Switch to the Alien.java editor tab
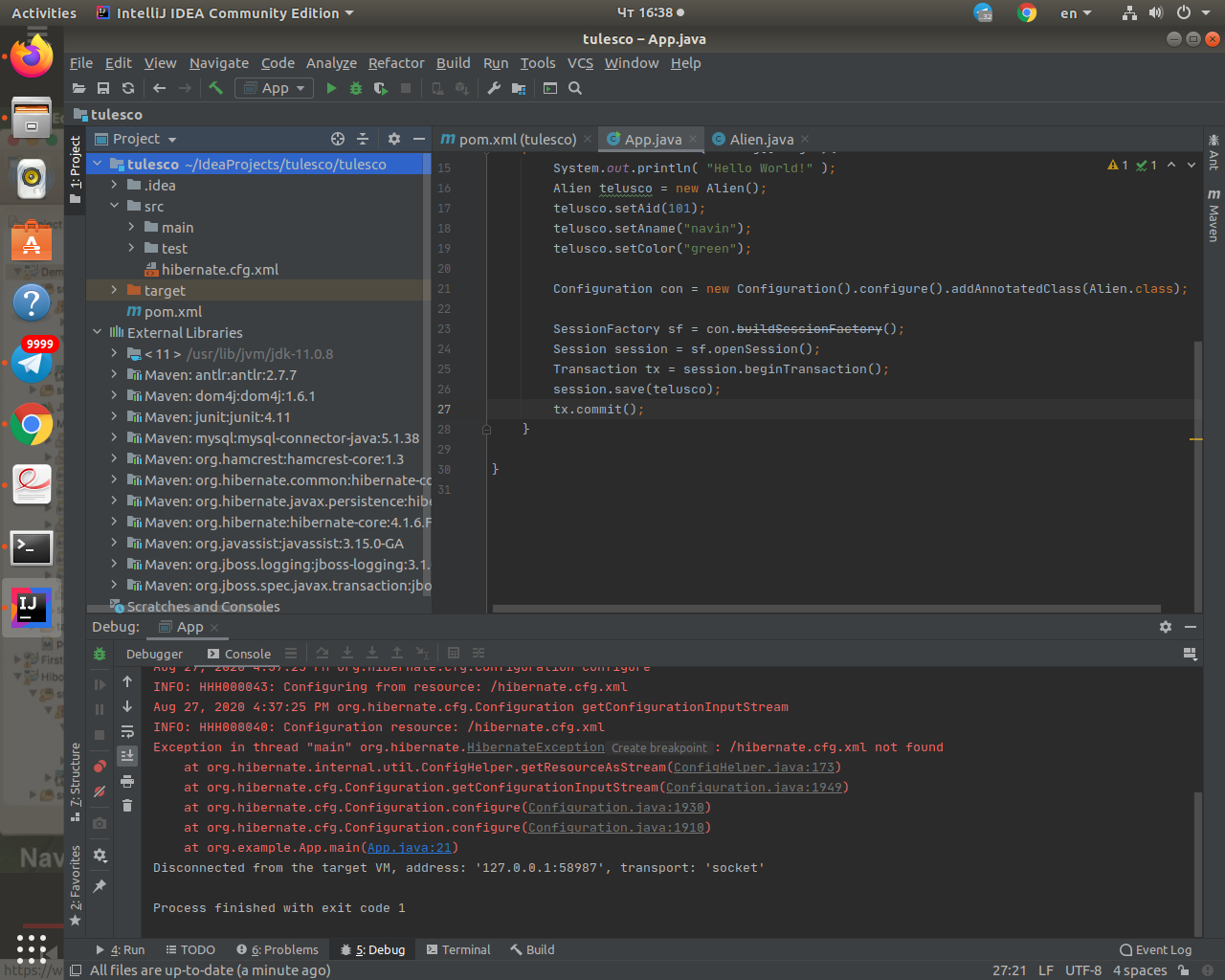The image size is (1225, 980). (761, 140)
